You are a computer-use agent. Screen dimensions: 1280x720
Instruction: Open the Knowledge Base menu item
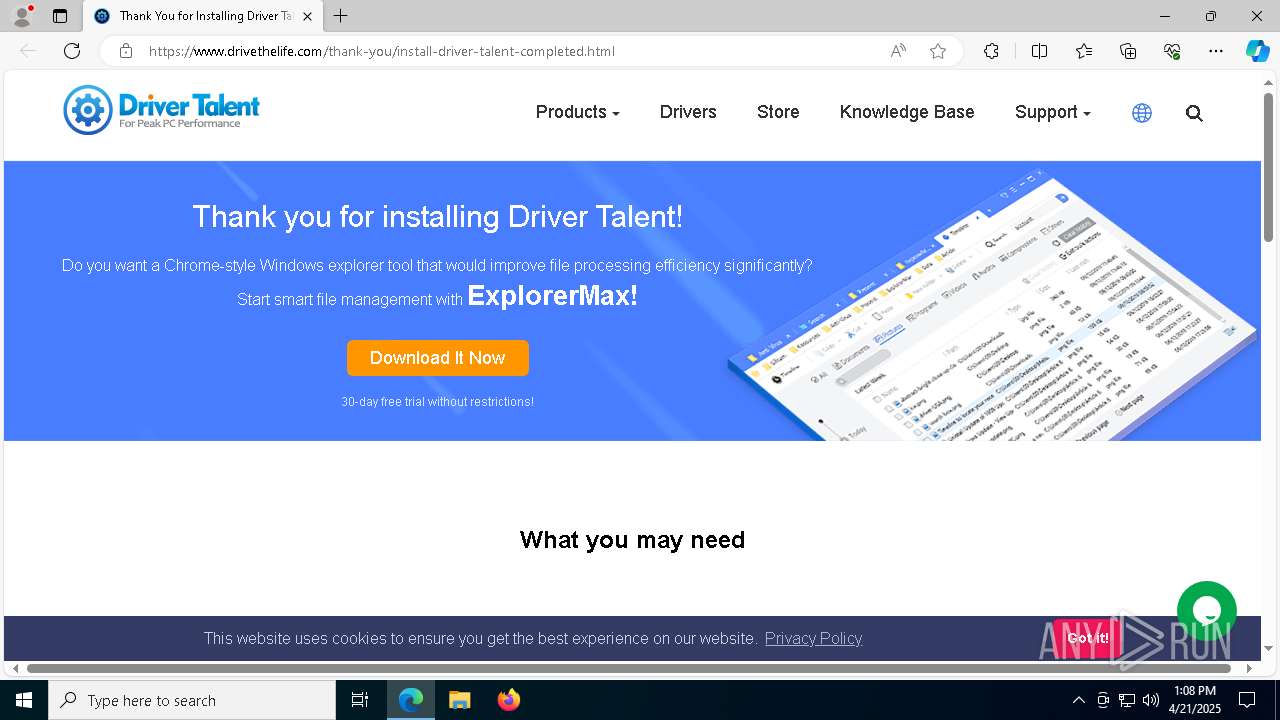pyautogui.click(x=907, y=112)
